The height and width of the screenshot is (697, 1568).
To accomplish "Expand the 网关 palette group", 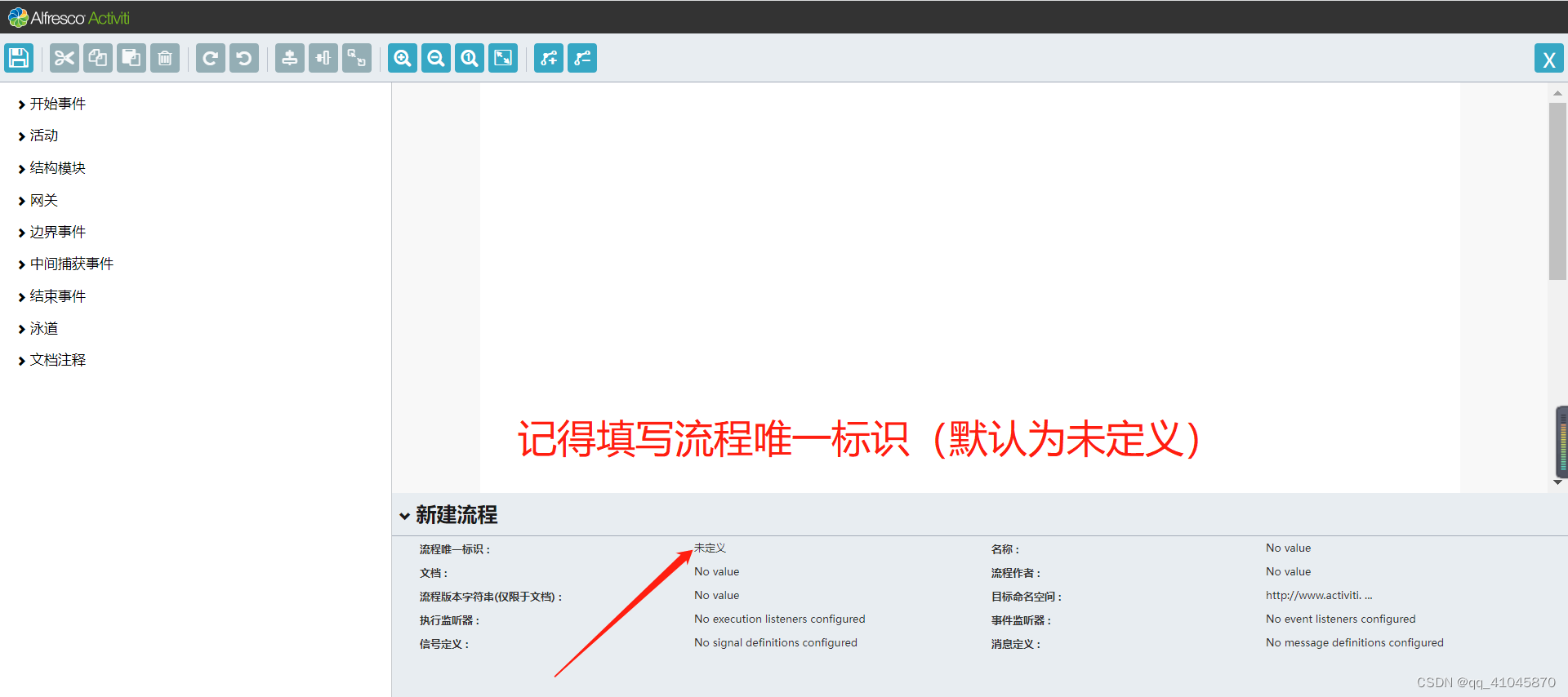I will (38, 200).
